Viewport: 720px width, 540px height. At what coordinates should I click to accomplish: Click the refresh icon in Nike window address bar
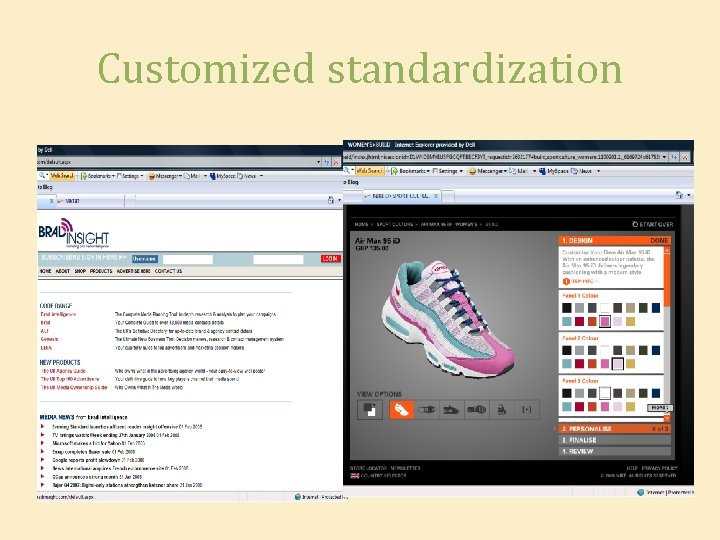coord(674,157)
